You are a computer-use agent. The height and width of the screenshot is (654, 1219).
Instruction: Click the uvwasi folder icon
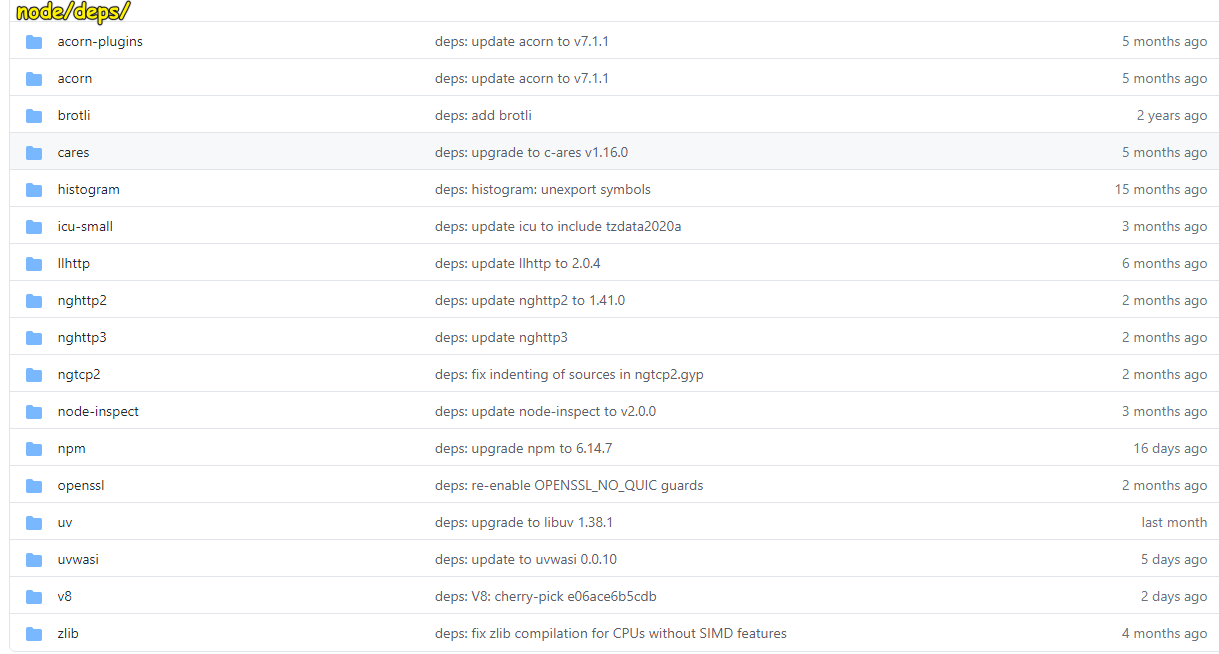tap(34, 560)
